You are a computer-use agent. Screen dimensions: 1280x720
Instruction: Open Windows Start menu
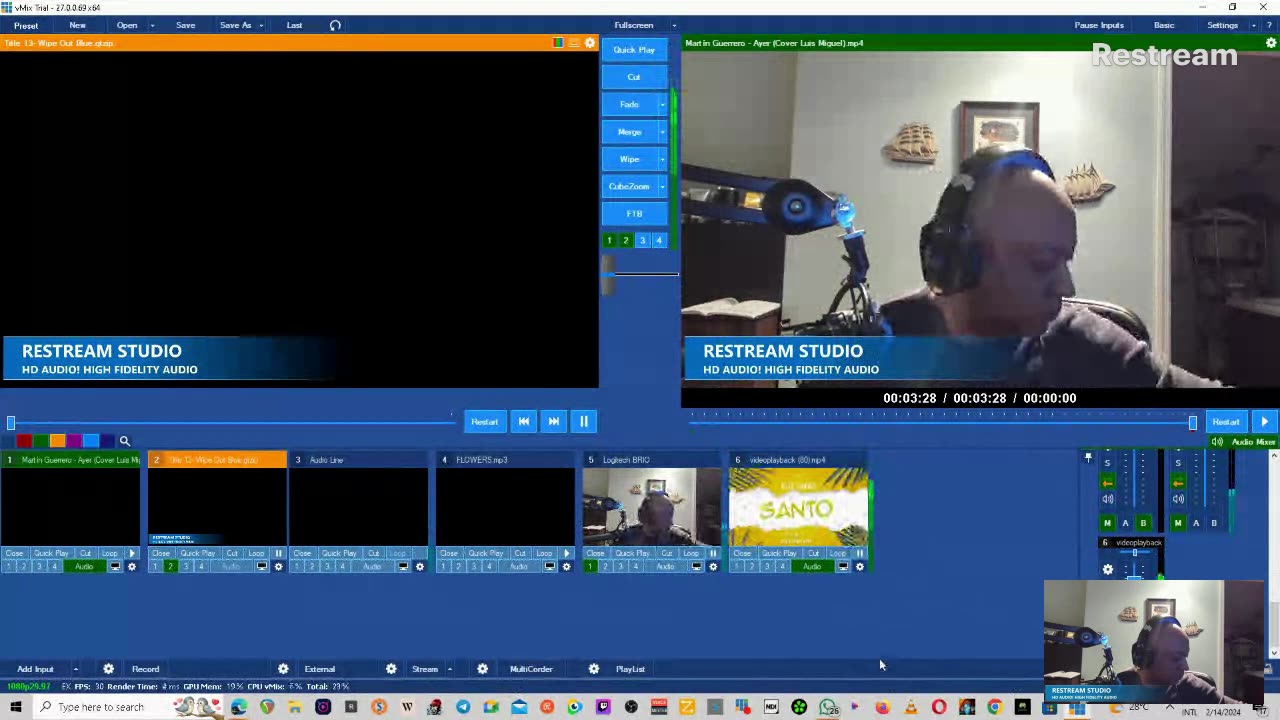[16, 707]
